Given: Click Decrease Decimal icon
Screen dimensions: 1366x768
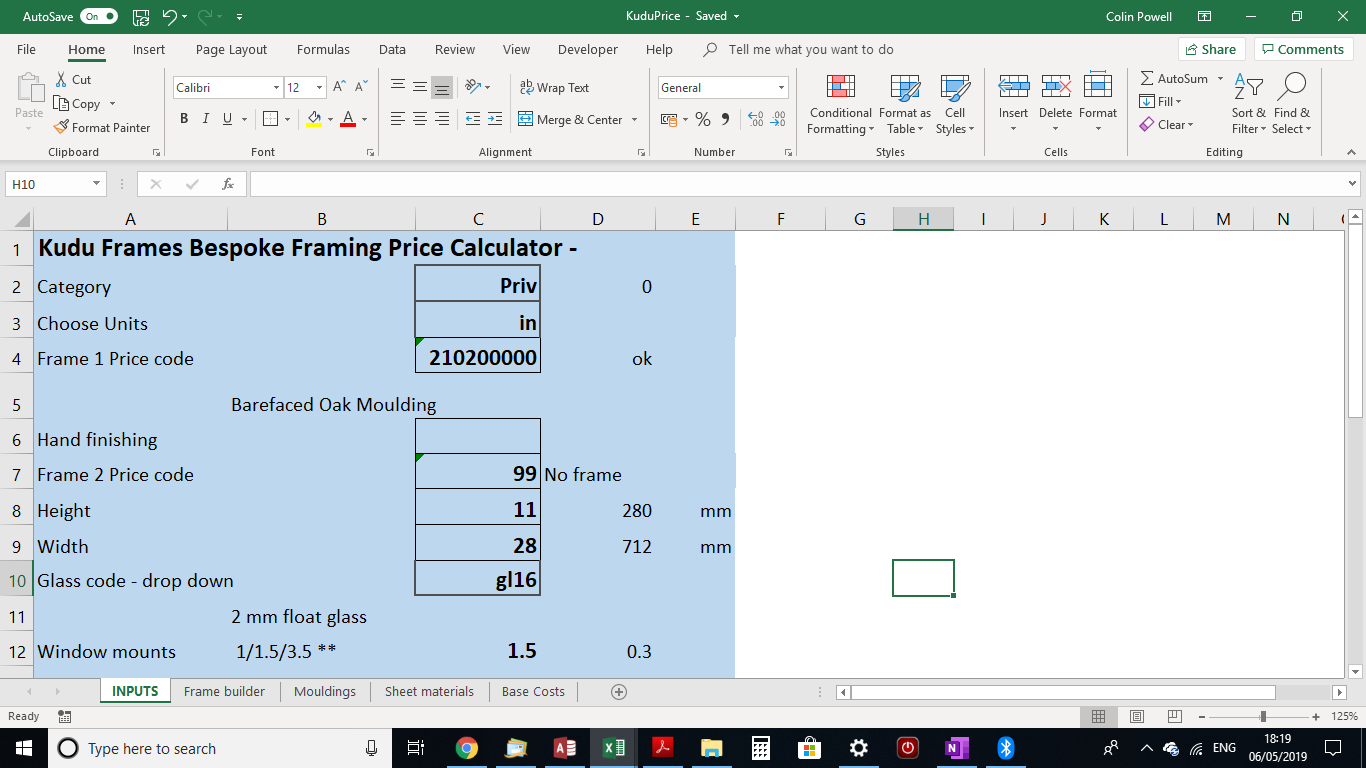Looking at the screenshot, I should click(778, 119).
